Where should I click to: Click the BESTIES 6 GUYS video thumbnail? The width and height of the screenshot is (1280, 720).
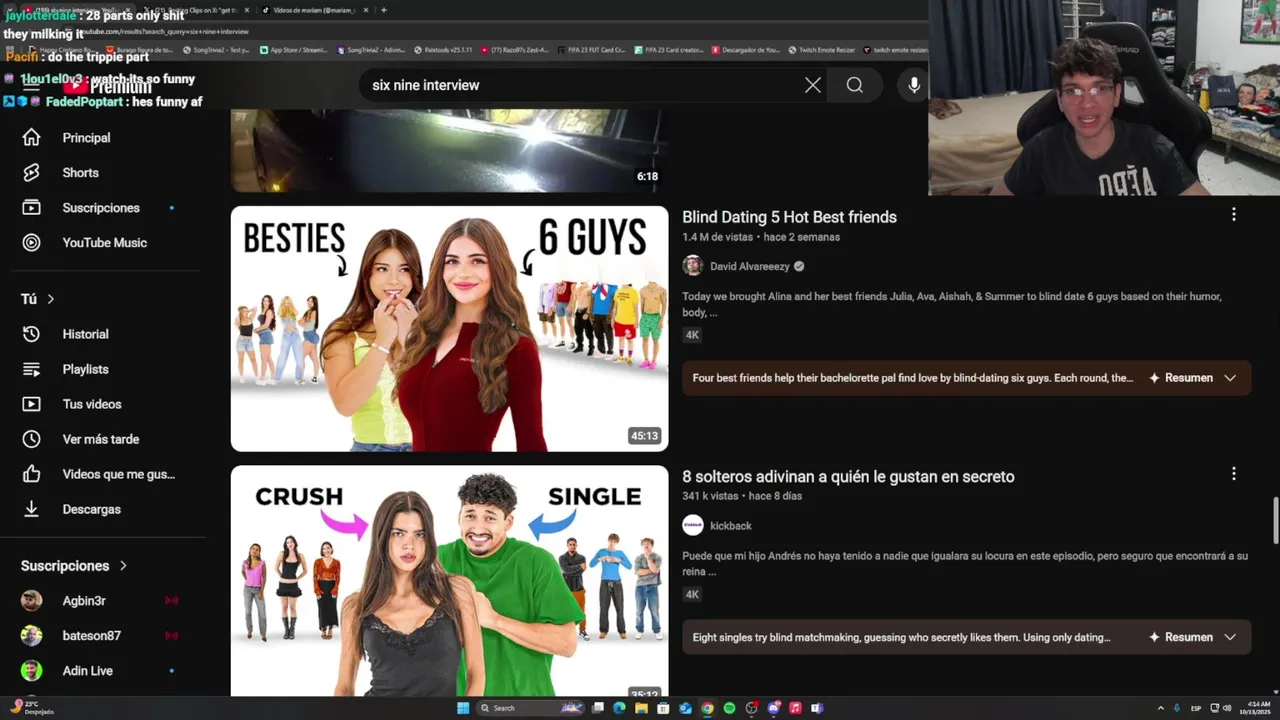pyautogui.click(x=449, y=329)
